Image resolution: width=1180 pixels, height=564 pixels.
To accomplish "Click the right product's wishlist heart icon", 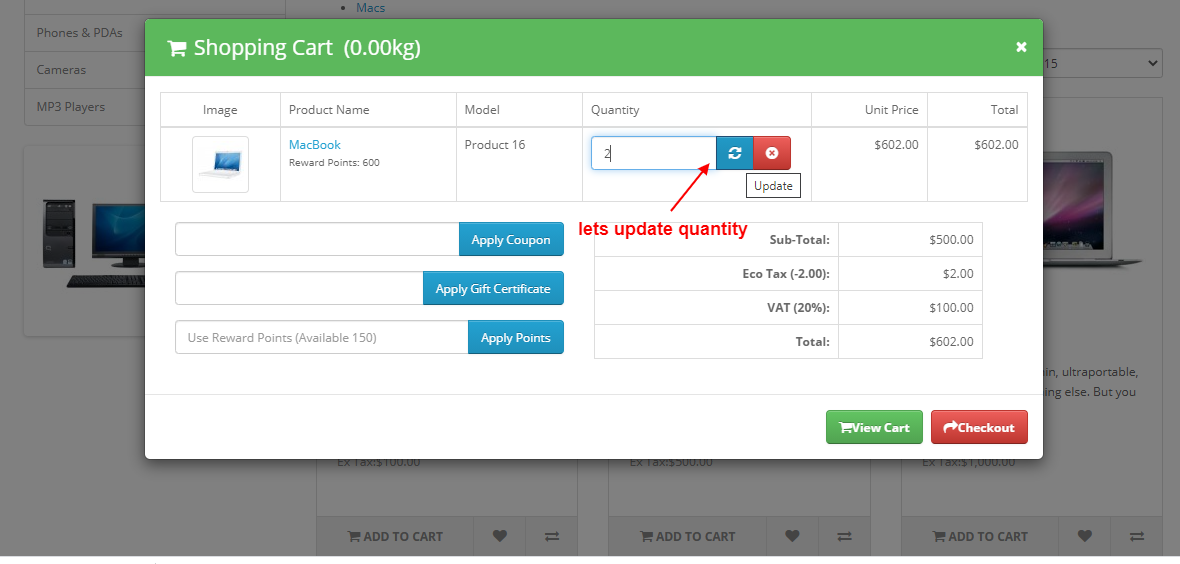I will (x=1084, y=536).
